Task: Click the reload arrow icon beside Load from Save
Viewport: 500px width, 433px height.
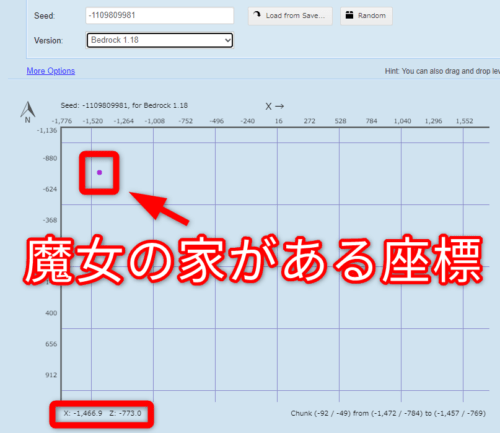Action: [x=257, y=15]
